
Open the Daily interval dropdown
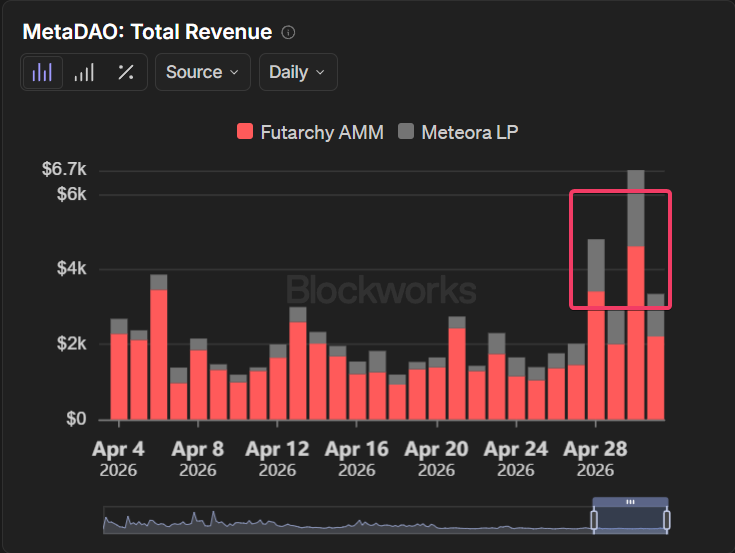[x=298, y=72]
